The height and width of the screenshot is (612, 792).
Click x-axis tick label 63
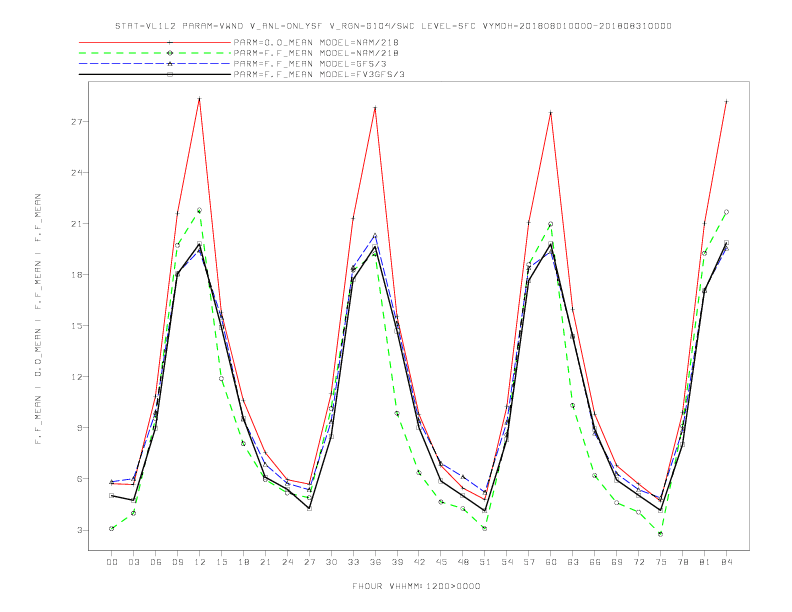point(573,562)
